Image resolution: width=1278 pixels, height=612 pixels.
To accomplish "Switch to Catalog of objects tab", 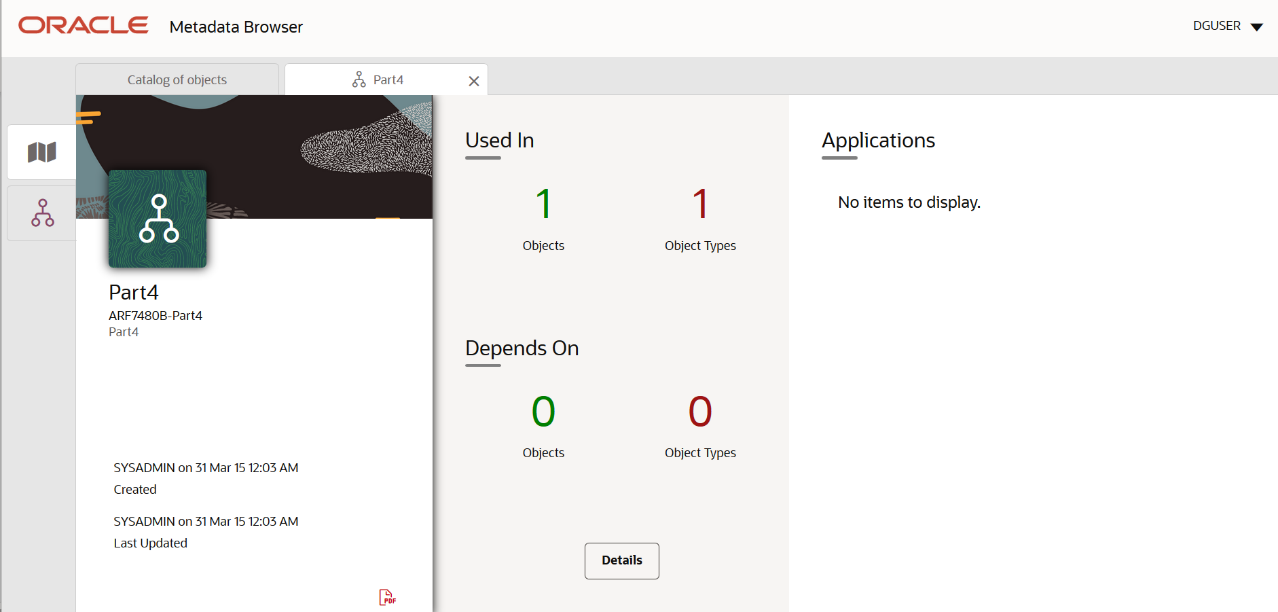I will 177,80.
